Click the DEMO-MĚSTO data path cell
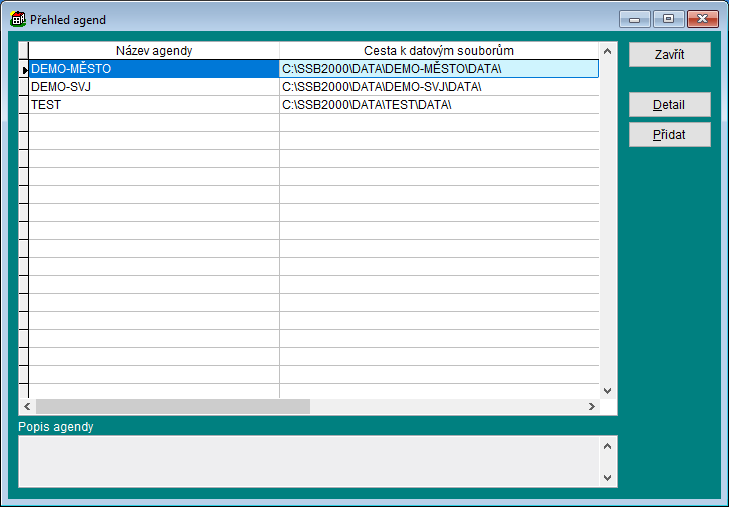The height and width of the screenshot is (507, 729). click(439, 69)
